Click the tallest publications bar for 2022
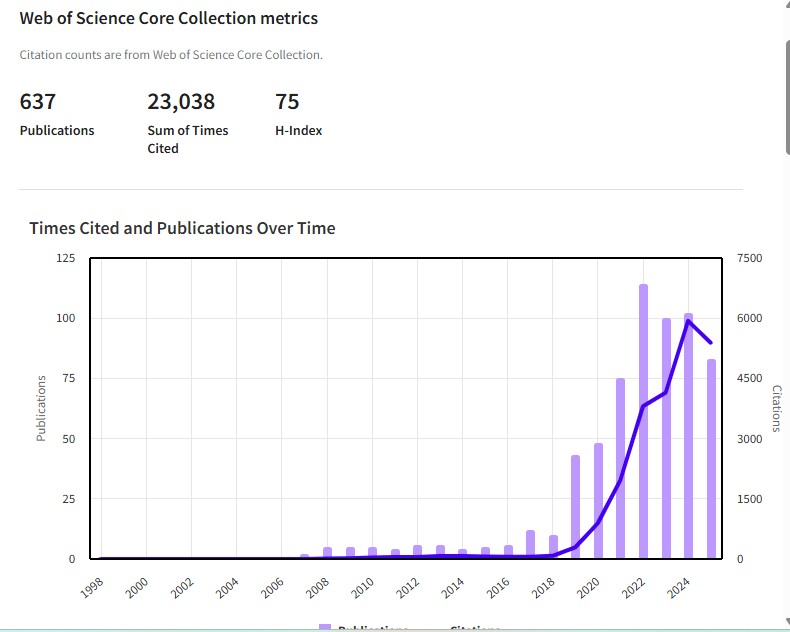 coord(643,420)
